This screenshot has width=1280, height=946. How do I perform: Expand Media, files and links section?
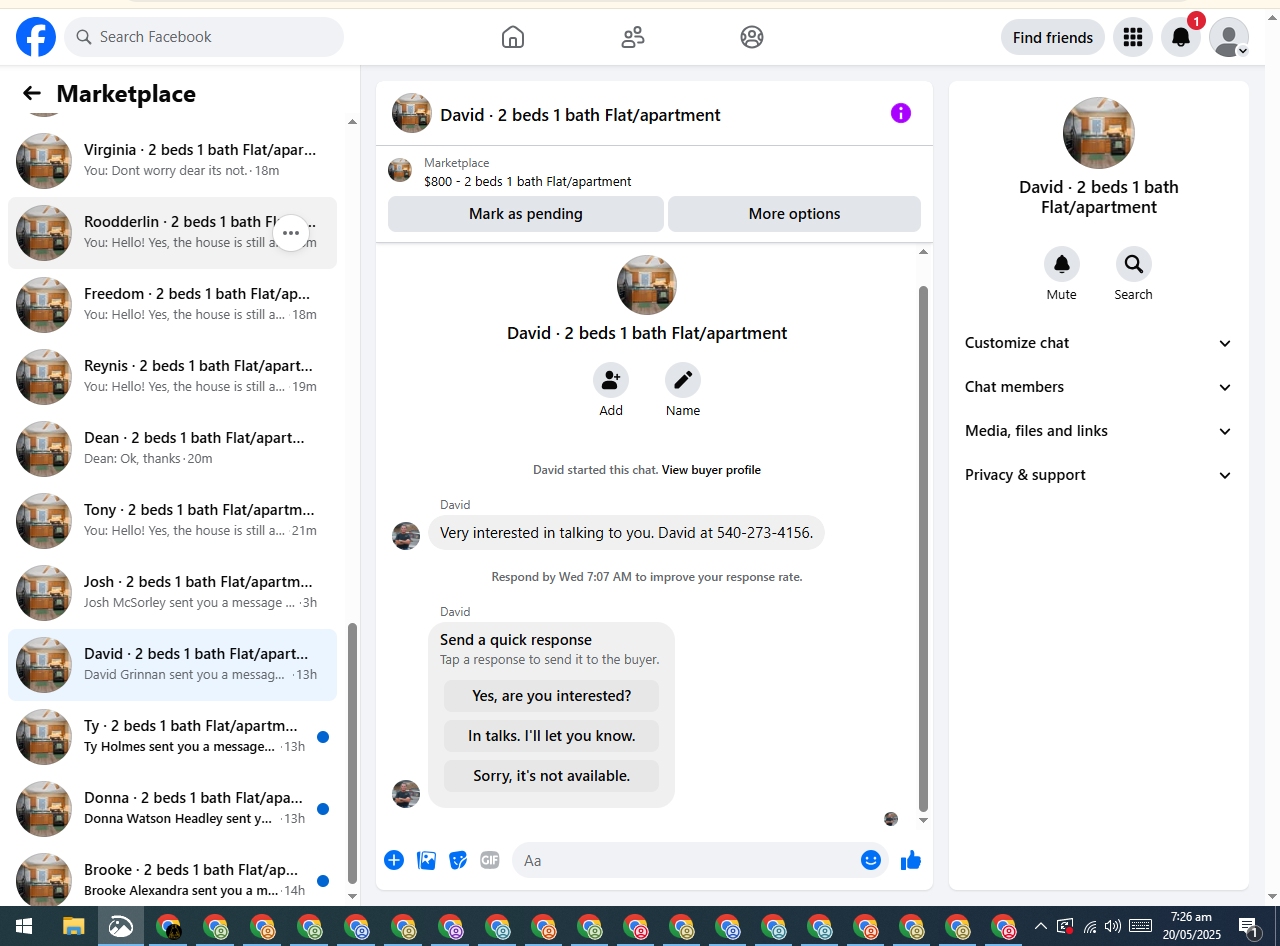[1099, 431]
